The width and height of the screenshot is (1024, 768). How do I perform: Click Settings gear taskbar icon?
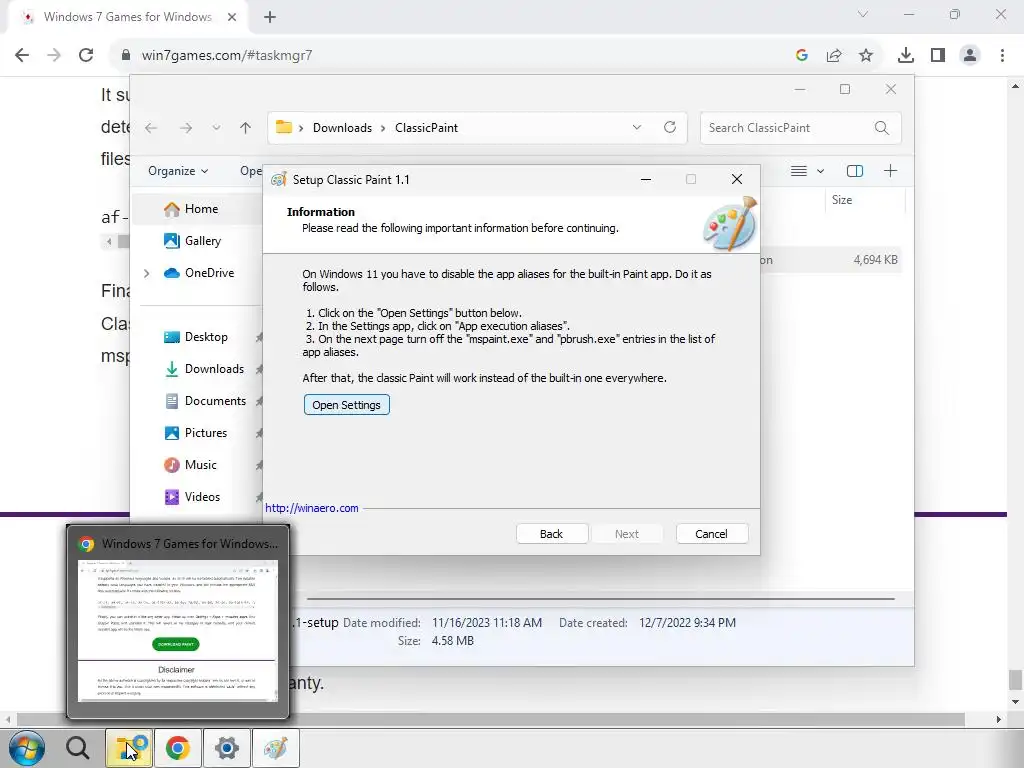click(x=227, y=748)
